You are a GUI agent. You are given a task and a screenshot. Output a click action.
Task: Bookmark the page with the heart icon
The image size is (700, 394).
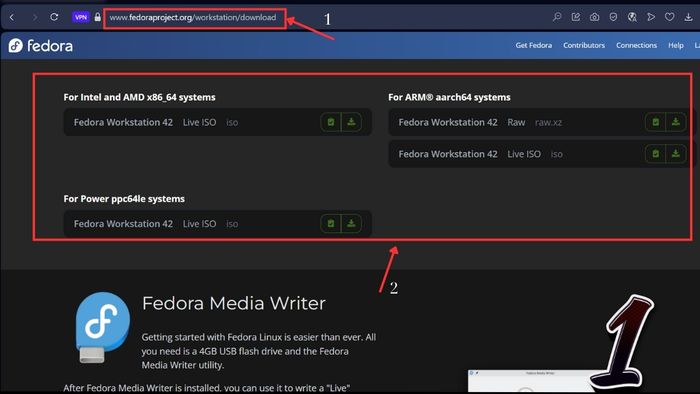tap(669, 17)
